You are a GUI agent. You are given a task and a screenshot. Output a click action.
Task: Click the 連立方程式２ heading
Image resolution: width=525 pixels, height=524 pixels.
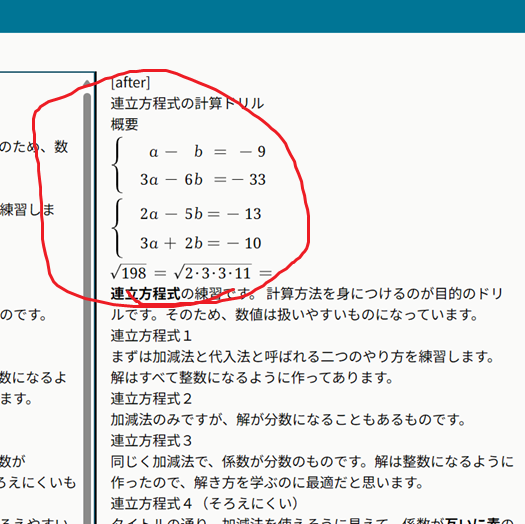(151, 399)
